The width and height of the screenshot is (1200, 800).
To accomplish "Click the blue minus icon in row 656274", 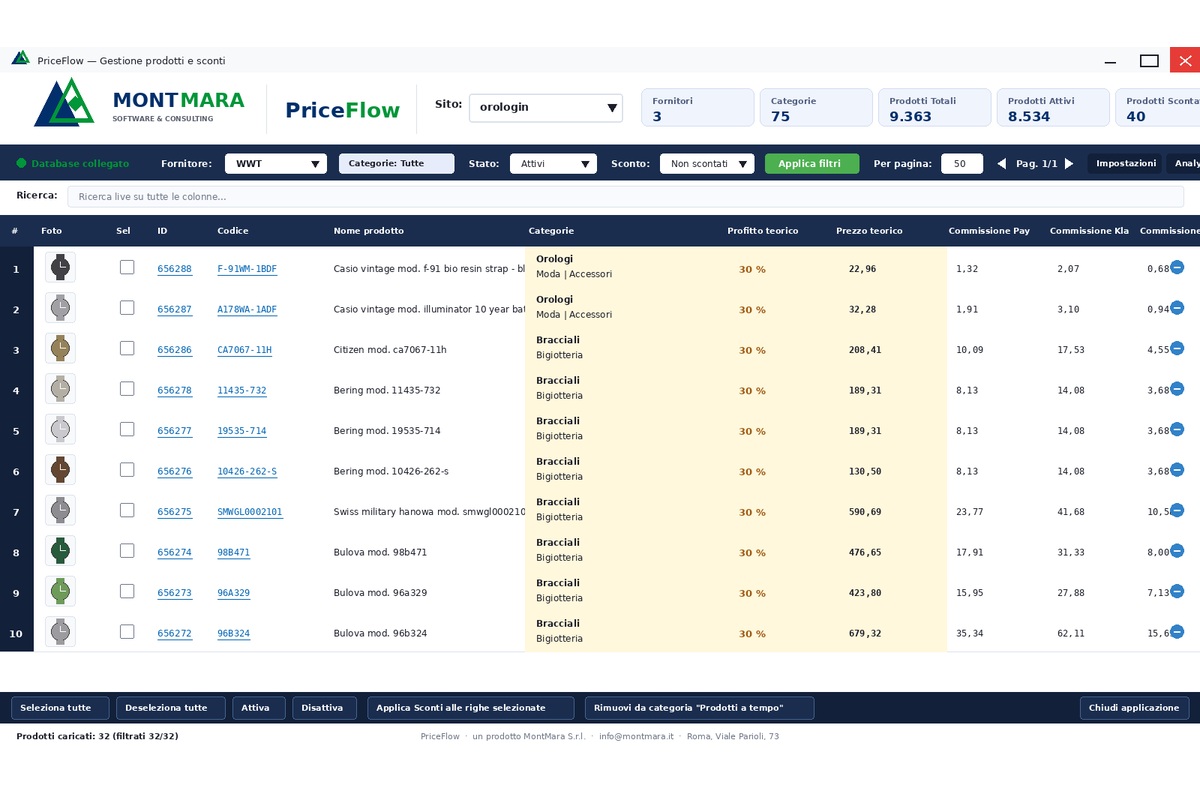I will click(x=1177, y=551).
